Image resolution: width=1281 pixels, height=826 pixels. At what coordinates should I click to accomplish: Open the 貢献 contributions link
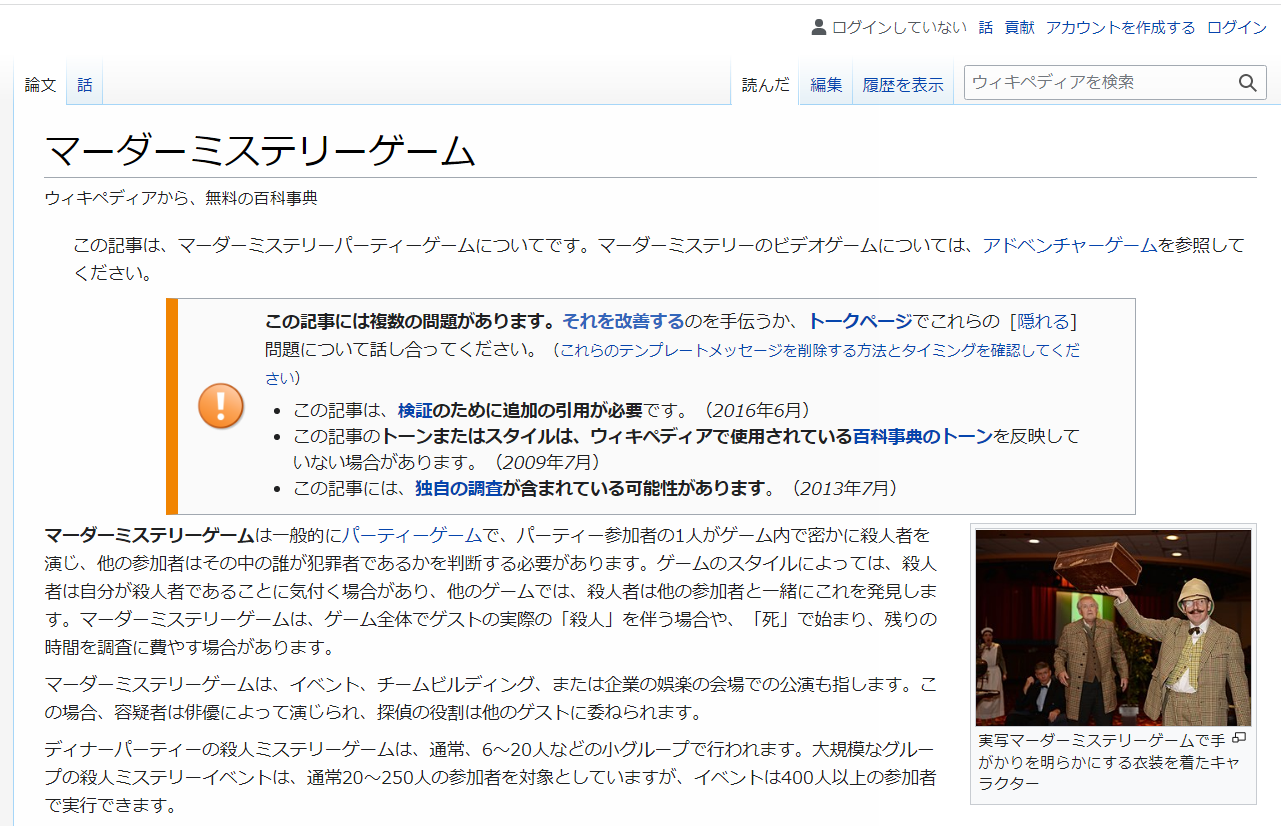[1019, 27]
